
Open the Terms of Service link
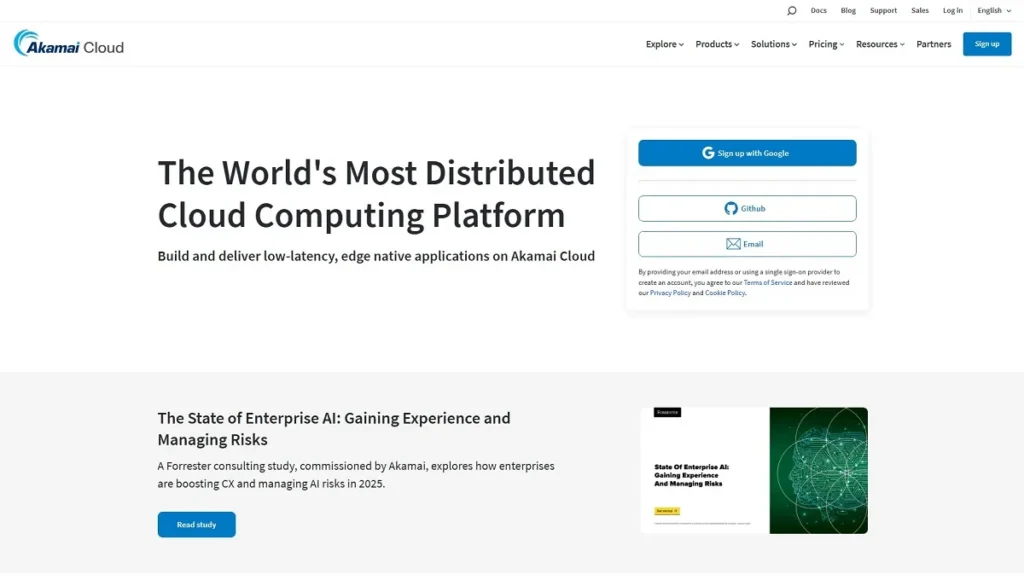768,282
